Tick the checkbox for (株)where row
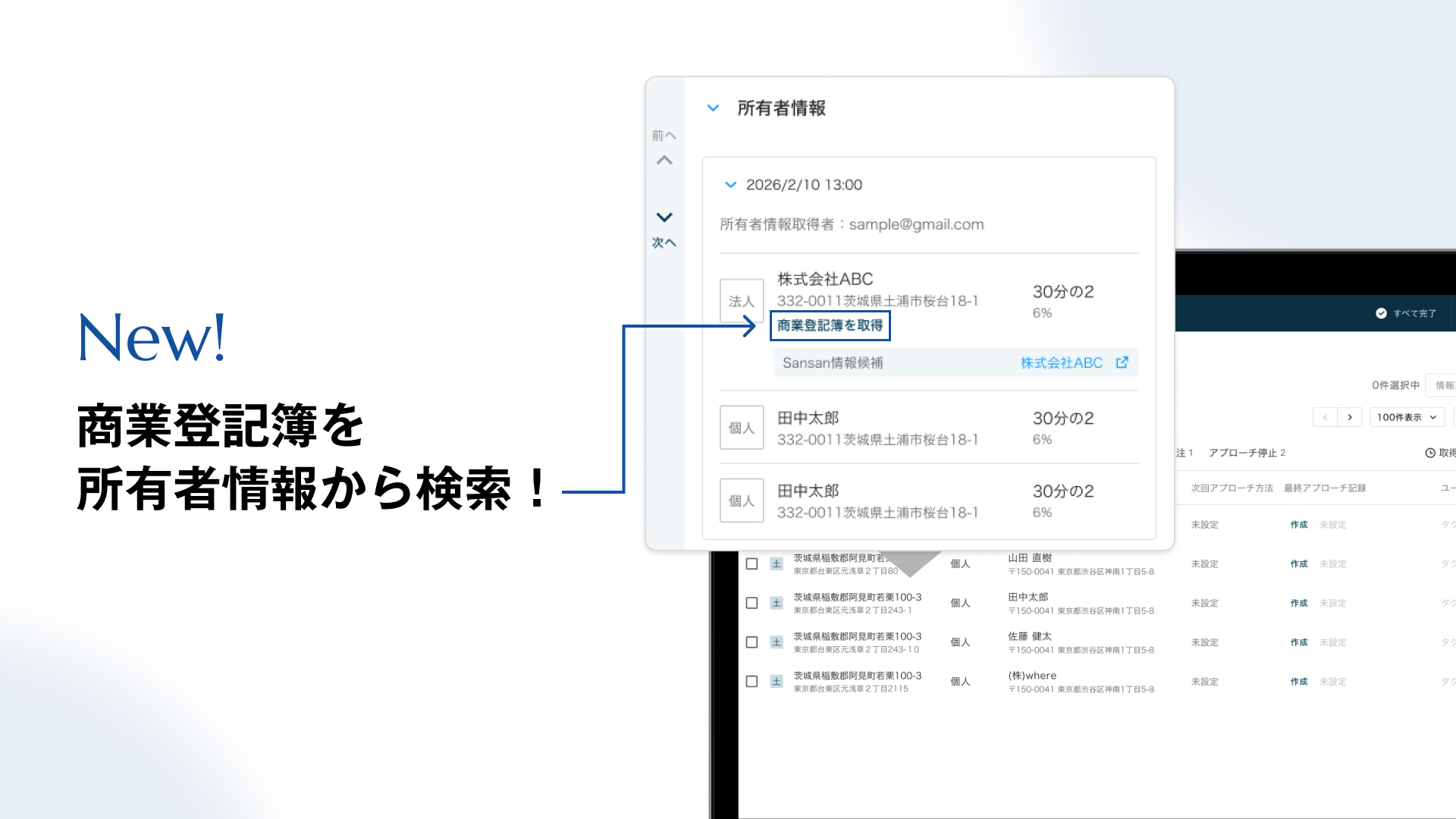 tap(752, 682)
